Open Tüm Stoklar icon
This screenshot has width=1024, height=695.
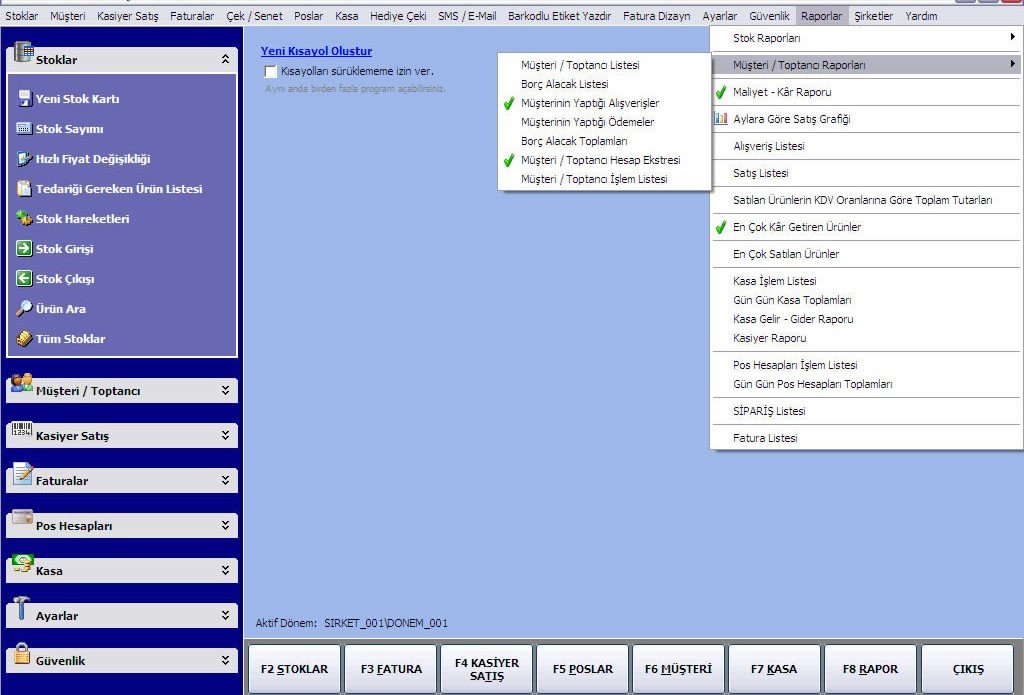click(x=25, y=339)
